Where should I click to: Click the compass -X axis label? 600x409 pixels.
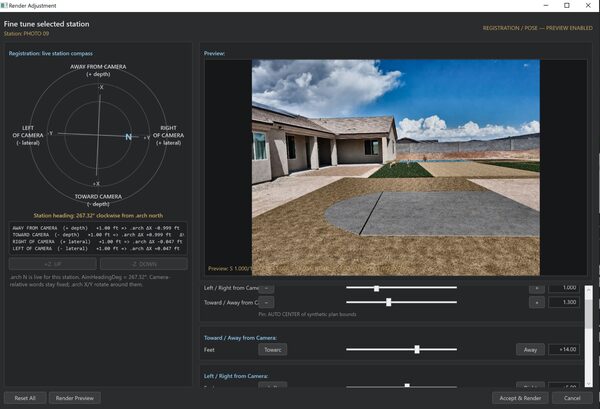coord(101,87)
